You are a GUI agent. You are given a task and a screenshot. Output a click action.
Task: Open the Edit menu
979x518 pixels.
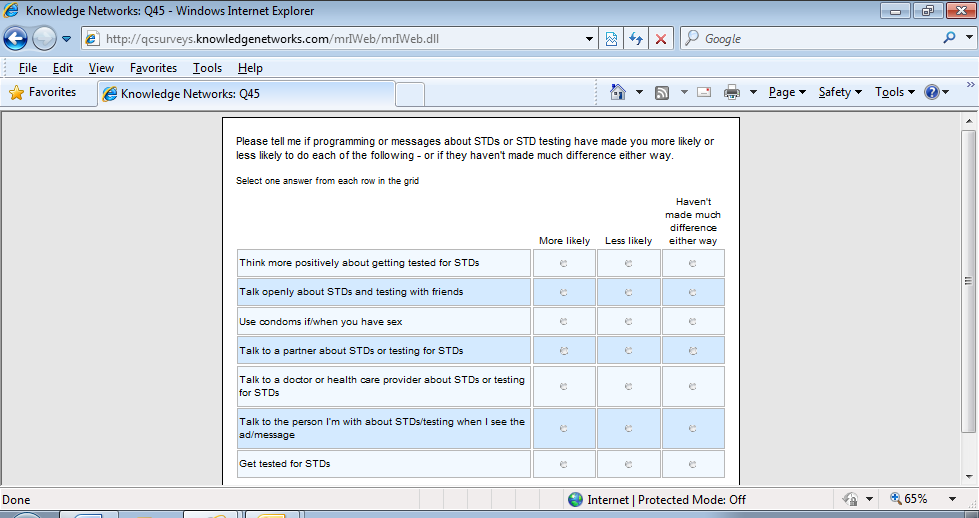tap(62, 68)
